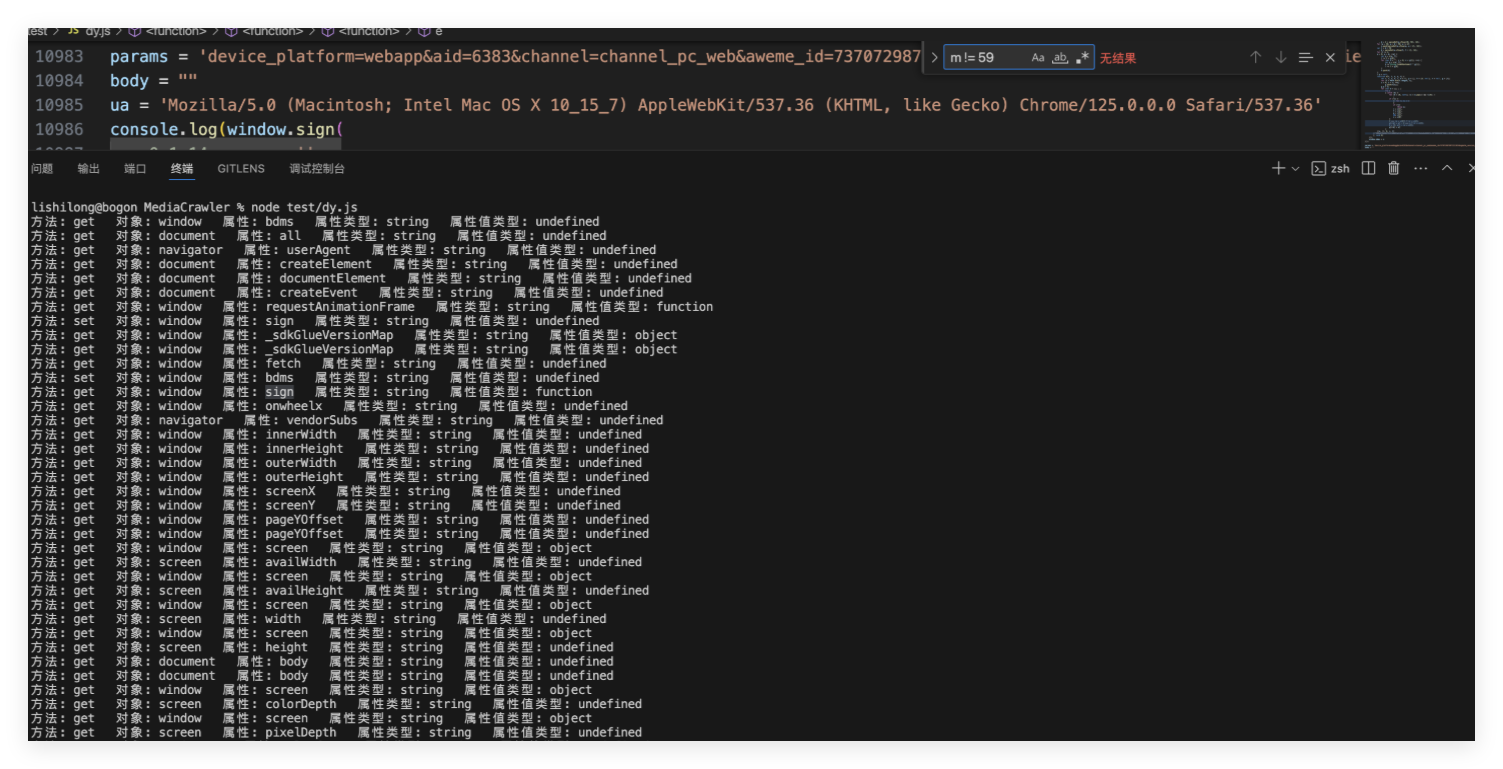The image size is (1503, 769).
Task: Click the 'node test/dy.js' command in terminal
Action: pyautogui.click(x=304, y=207)
